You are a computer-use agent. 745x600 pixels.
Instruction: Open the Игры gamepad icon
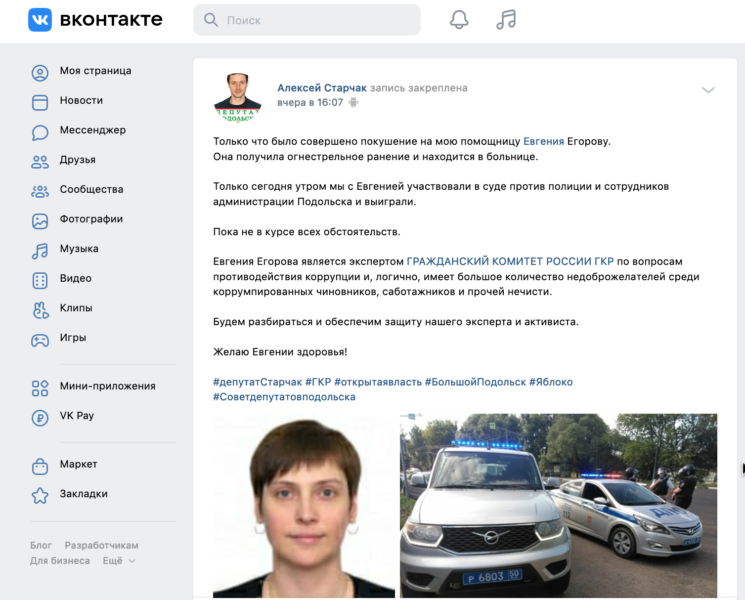click(x=40, y=340)
